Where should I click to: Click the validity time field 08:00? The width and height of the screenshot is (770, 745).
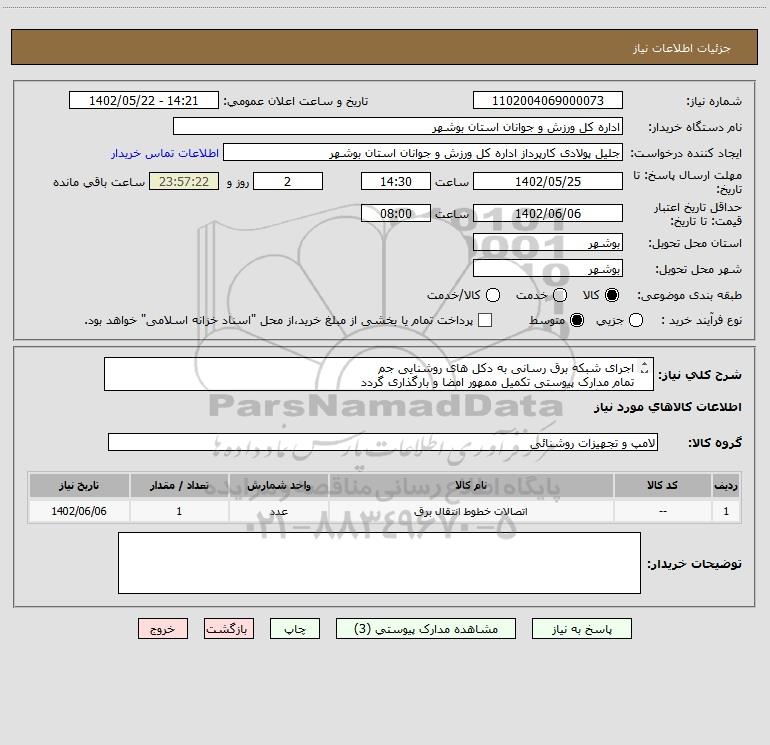(396, 213)
